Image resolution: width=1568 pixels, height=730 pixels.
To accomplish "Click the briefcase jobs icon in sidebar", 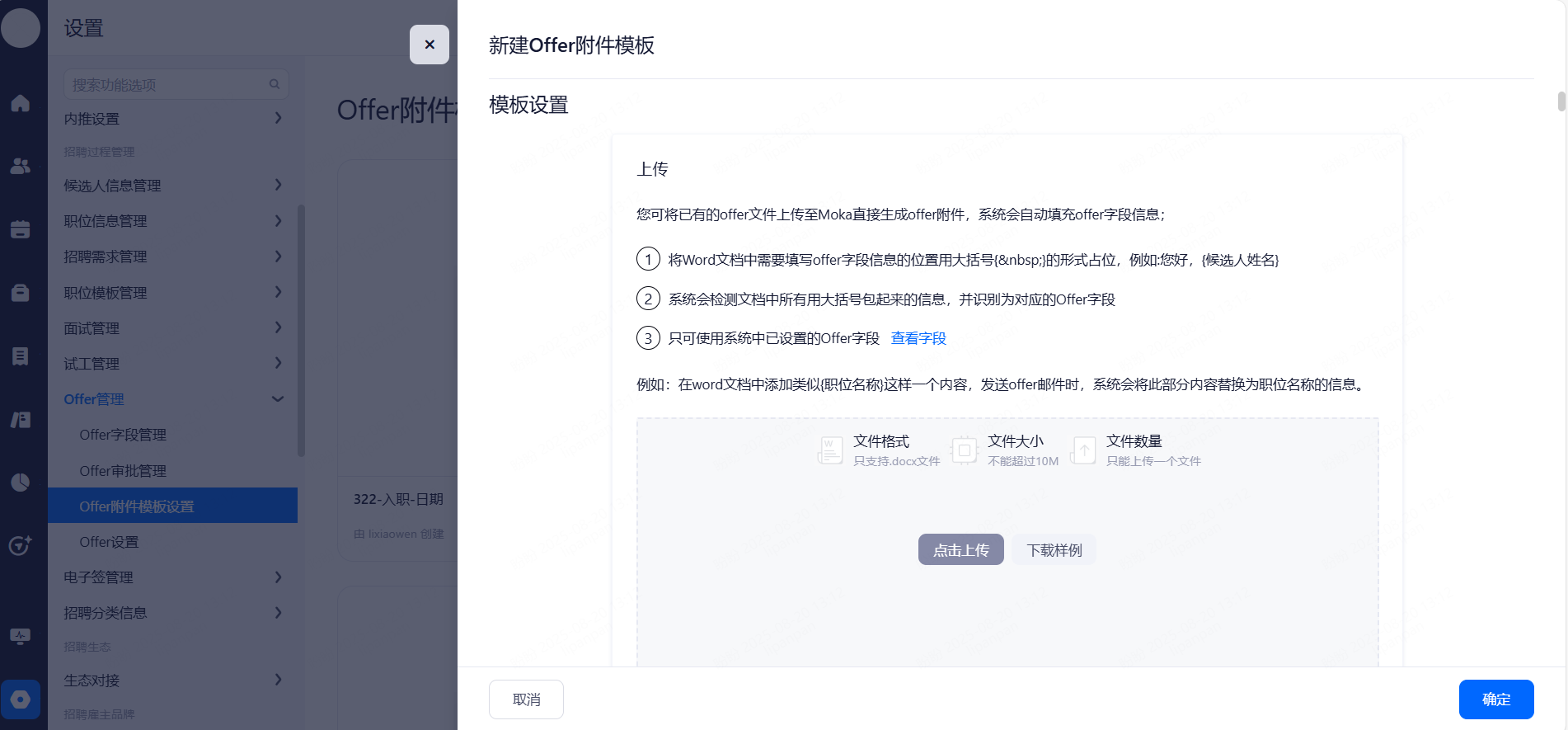I will 21,293.
